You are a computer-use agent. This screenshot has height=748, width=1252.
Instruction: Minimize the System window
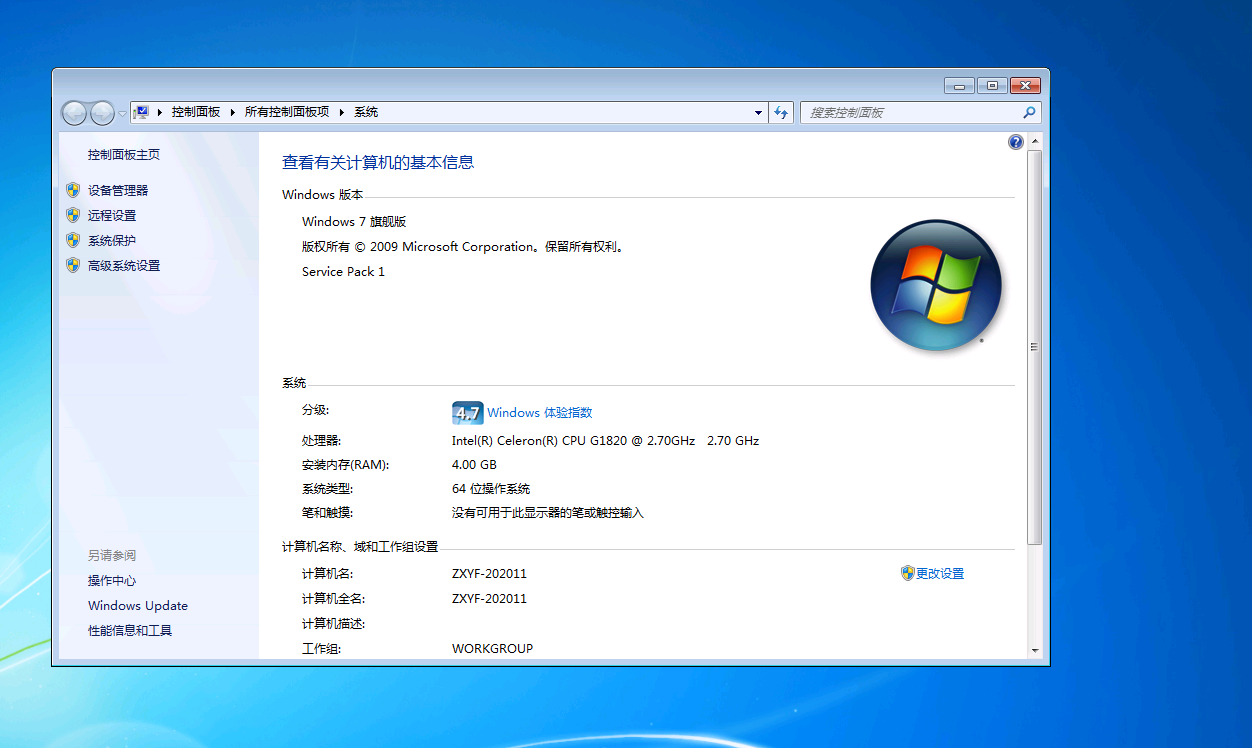959,86
